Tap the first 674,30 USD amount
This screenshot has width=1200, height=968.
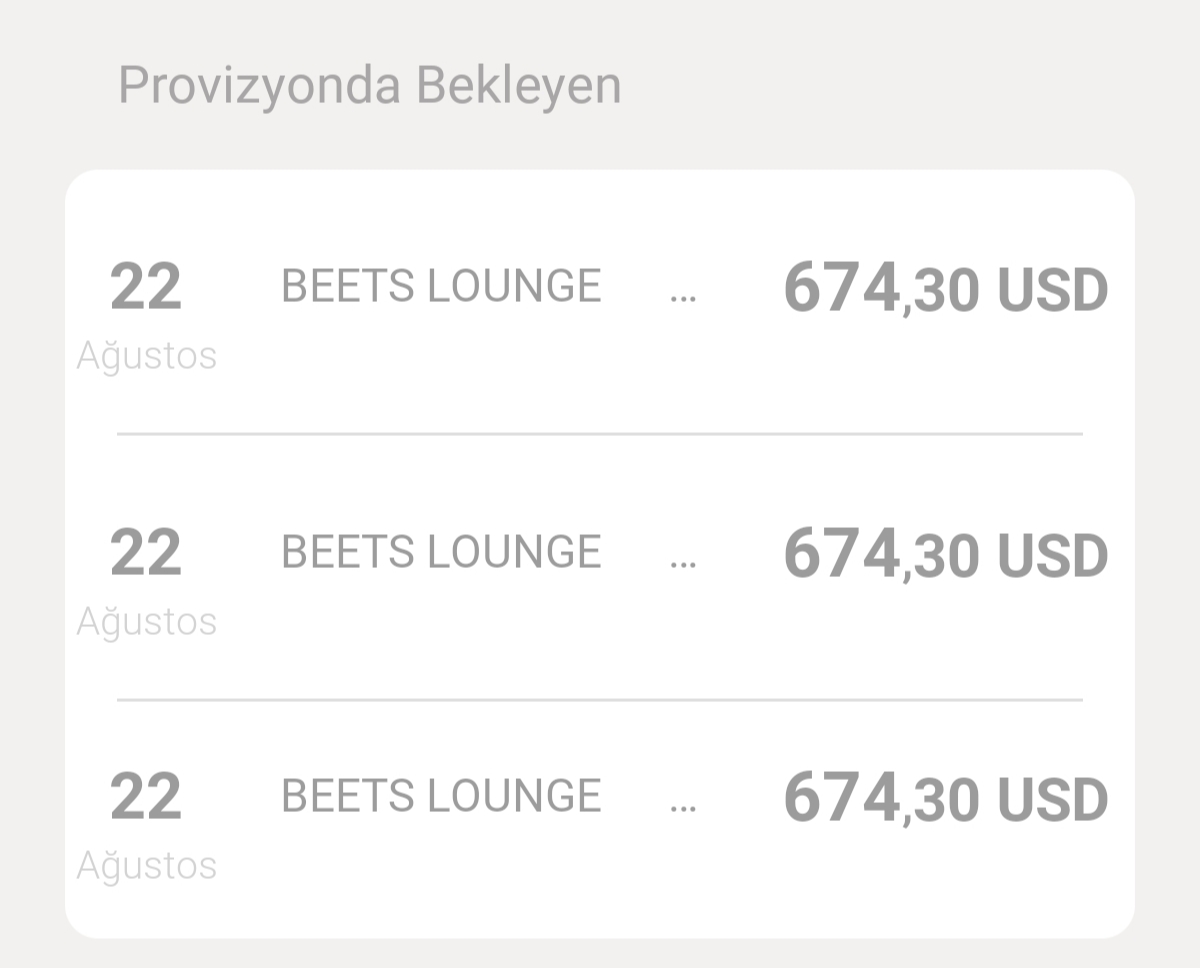click(946, 289)
